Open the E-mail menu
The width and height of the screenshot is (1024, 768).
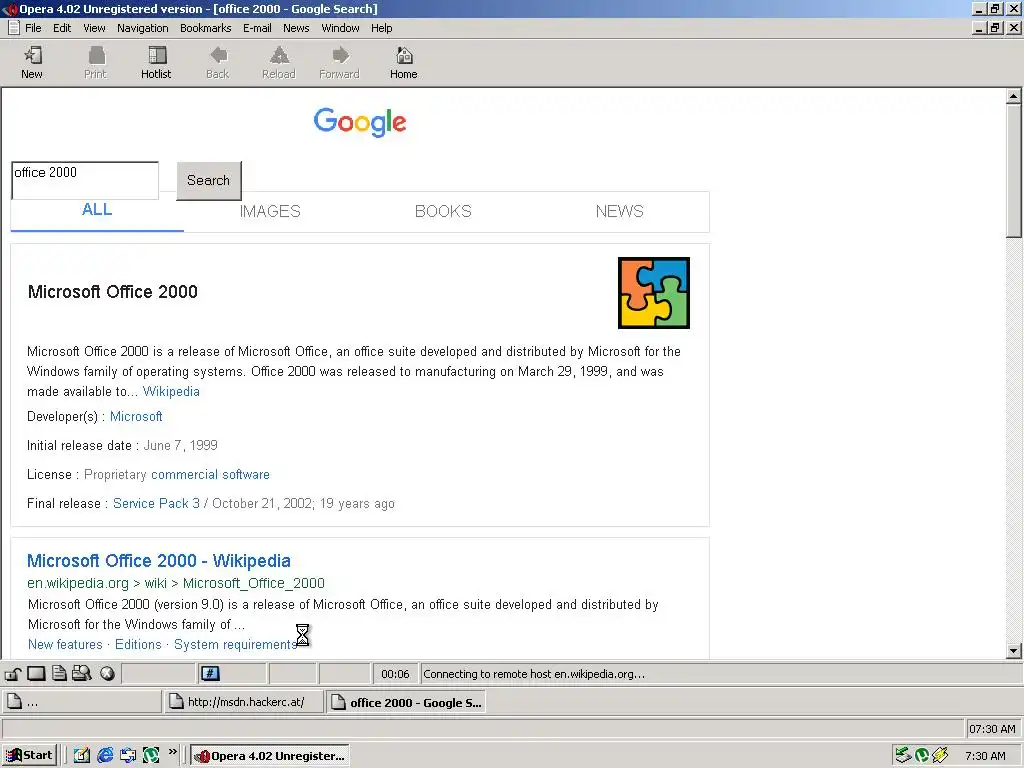tap(257, 28)
